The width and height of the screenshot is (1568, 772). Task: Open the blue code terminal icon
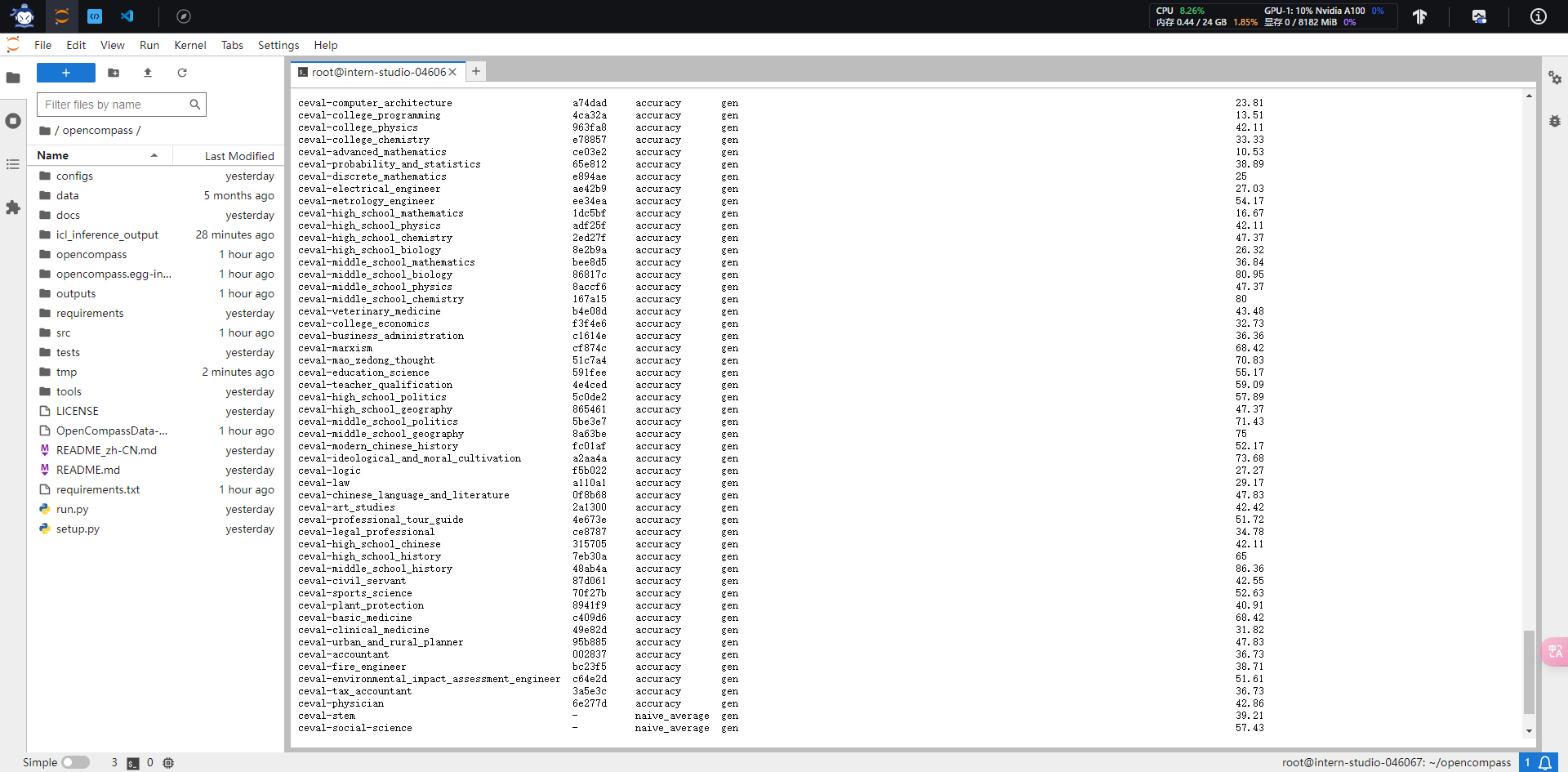[x=95, y=16]
